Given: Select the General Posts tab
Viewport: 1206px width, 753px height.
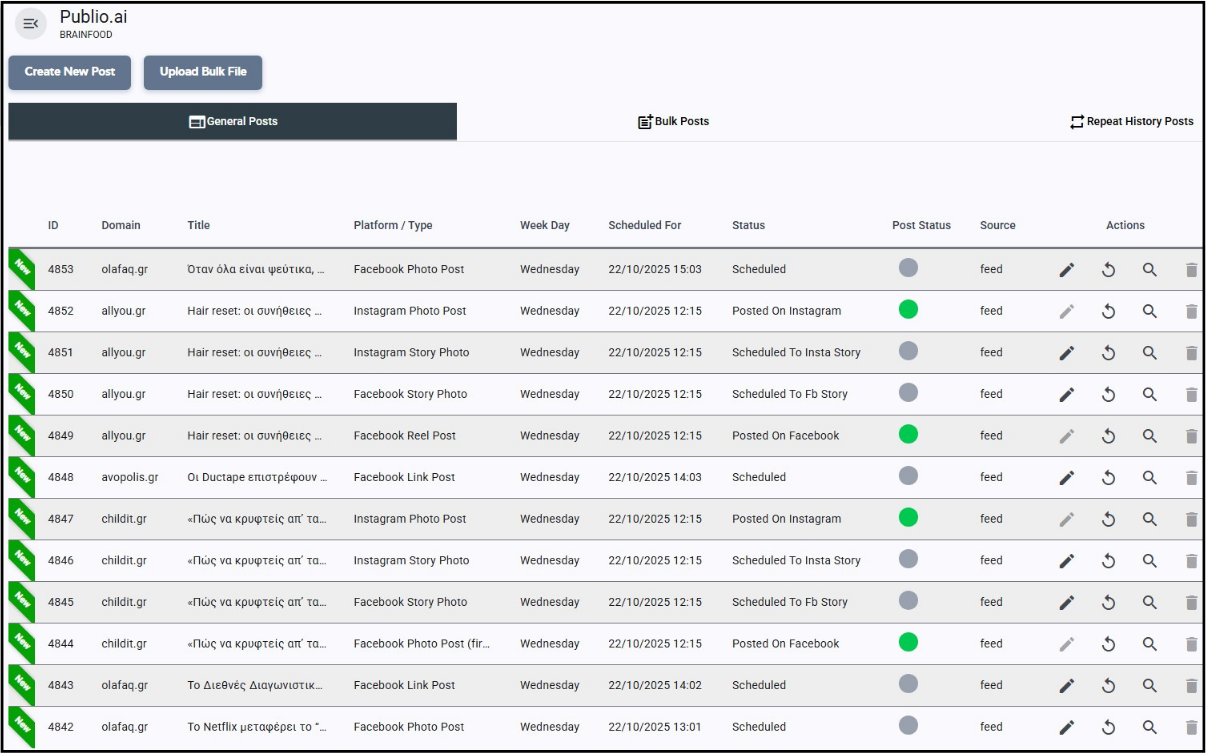Looking at the screenshot, I should [x=233, y=121].
